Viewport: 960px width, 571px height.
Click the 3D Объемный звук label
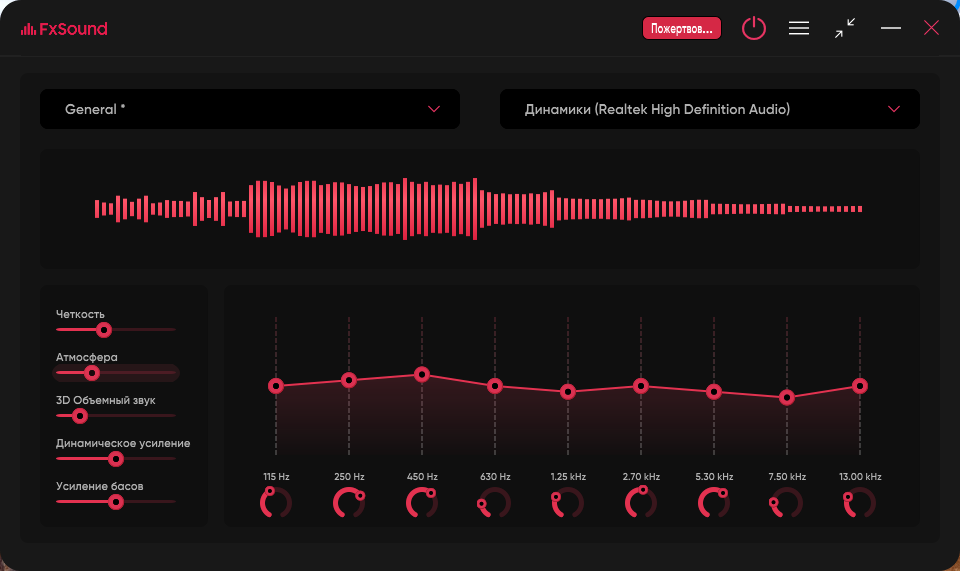coord(105,400)
